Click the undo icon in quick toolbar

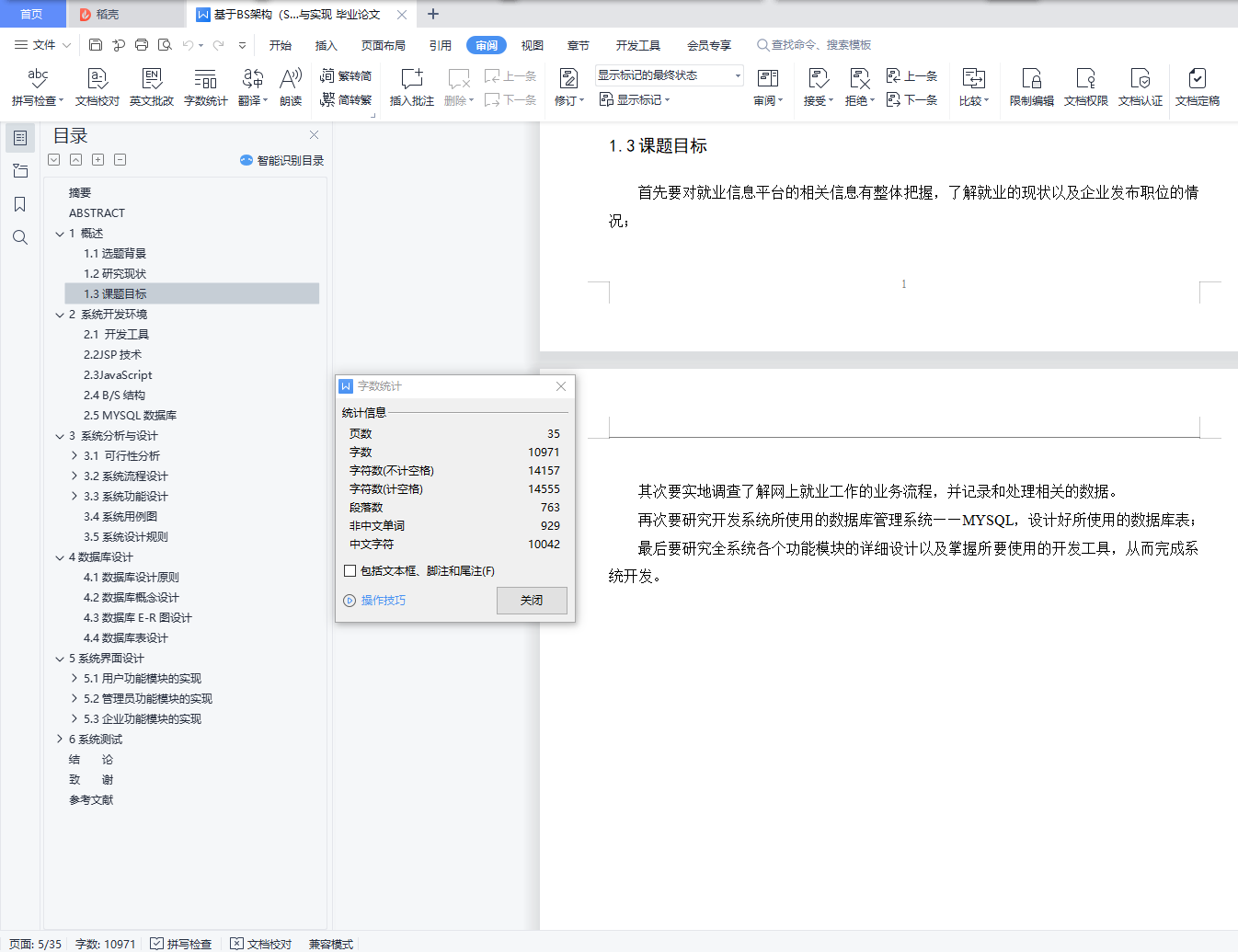(188, 44)
